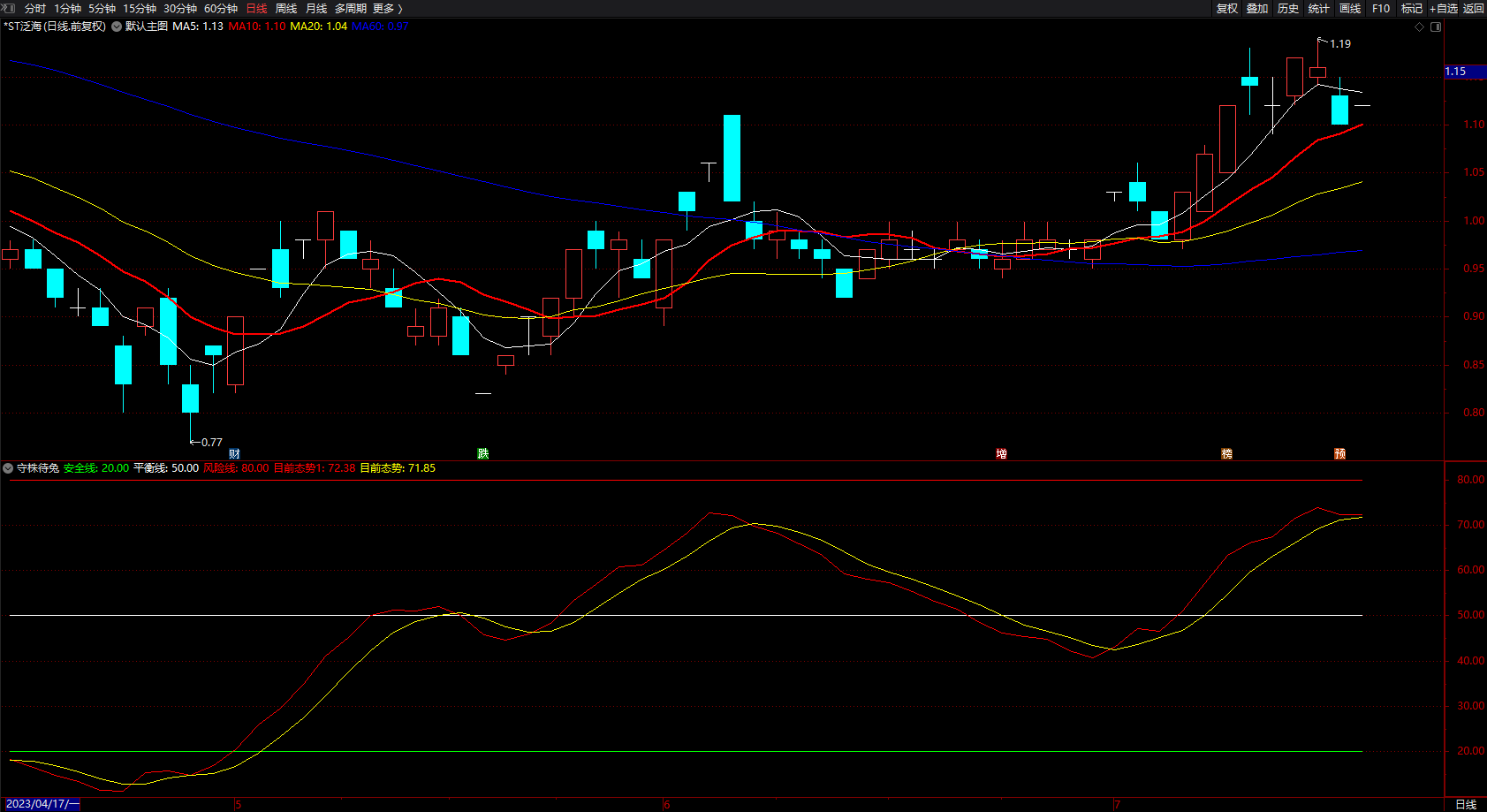
Task: Click the 增 event marker under the candles
Action: 1001,453
